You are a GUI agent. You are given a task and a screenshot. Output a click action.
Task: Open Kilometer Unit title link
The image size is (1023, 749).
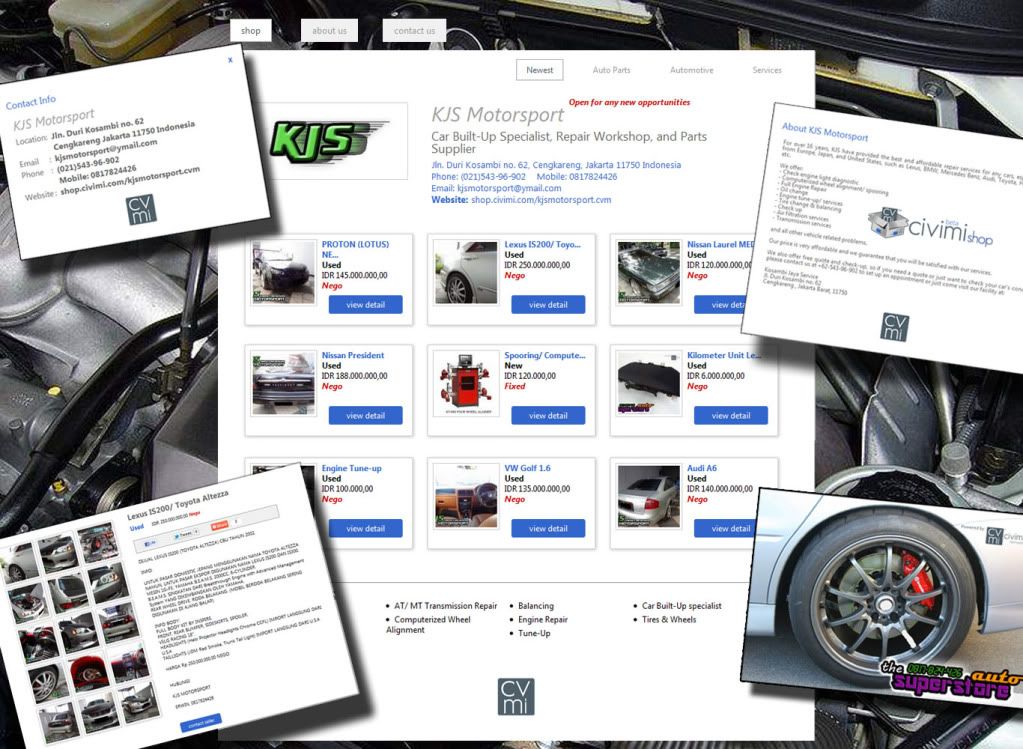(x=723, y=355)
